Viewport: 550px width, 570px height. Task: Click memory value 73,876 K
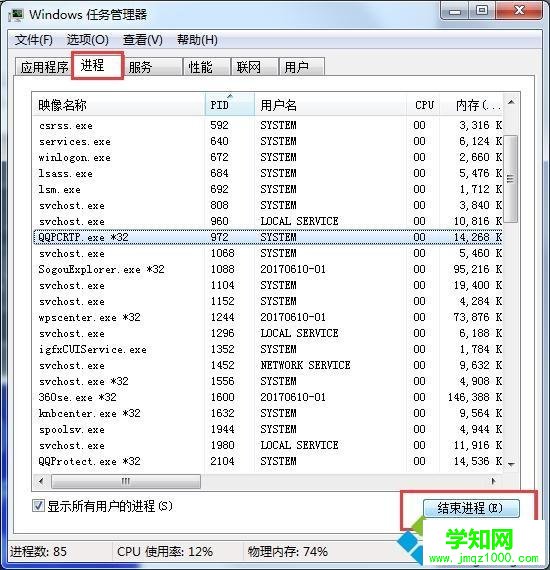pos(478,317)
